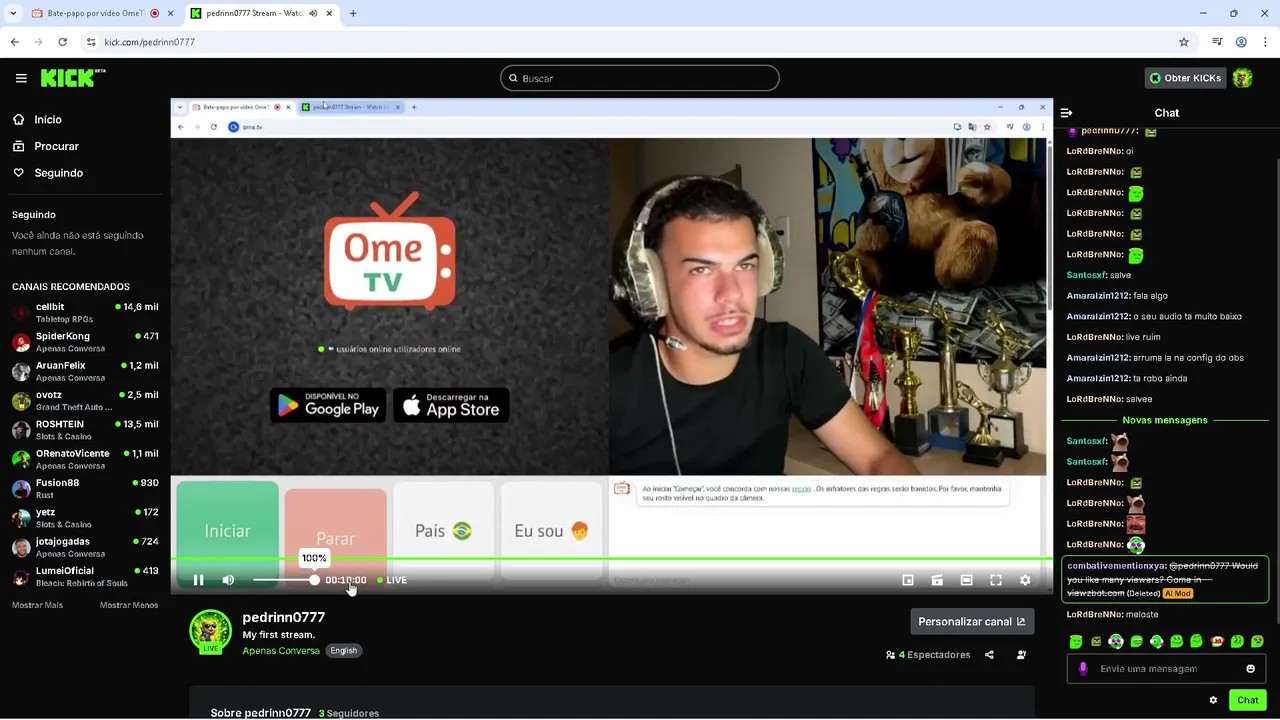Open the emoji picker in message box
Screen dimensions: 1280x720
tap(1251, 669)
